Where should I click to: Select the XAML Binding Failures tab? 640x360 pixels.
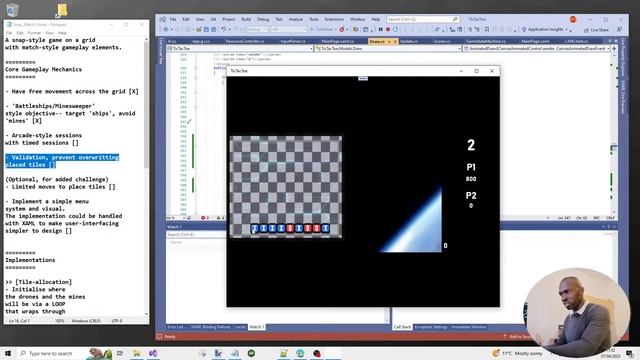[x=211, y=327]
